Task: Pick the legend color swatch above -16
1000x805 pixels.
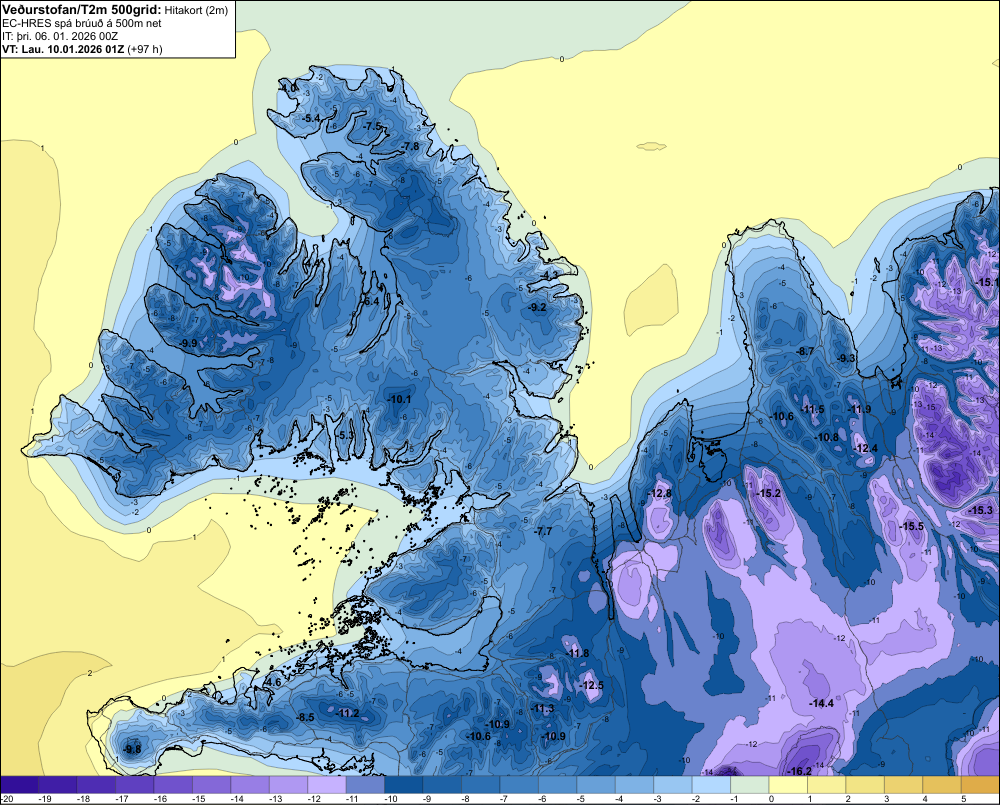Action: (173, 785)
